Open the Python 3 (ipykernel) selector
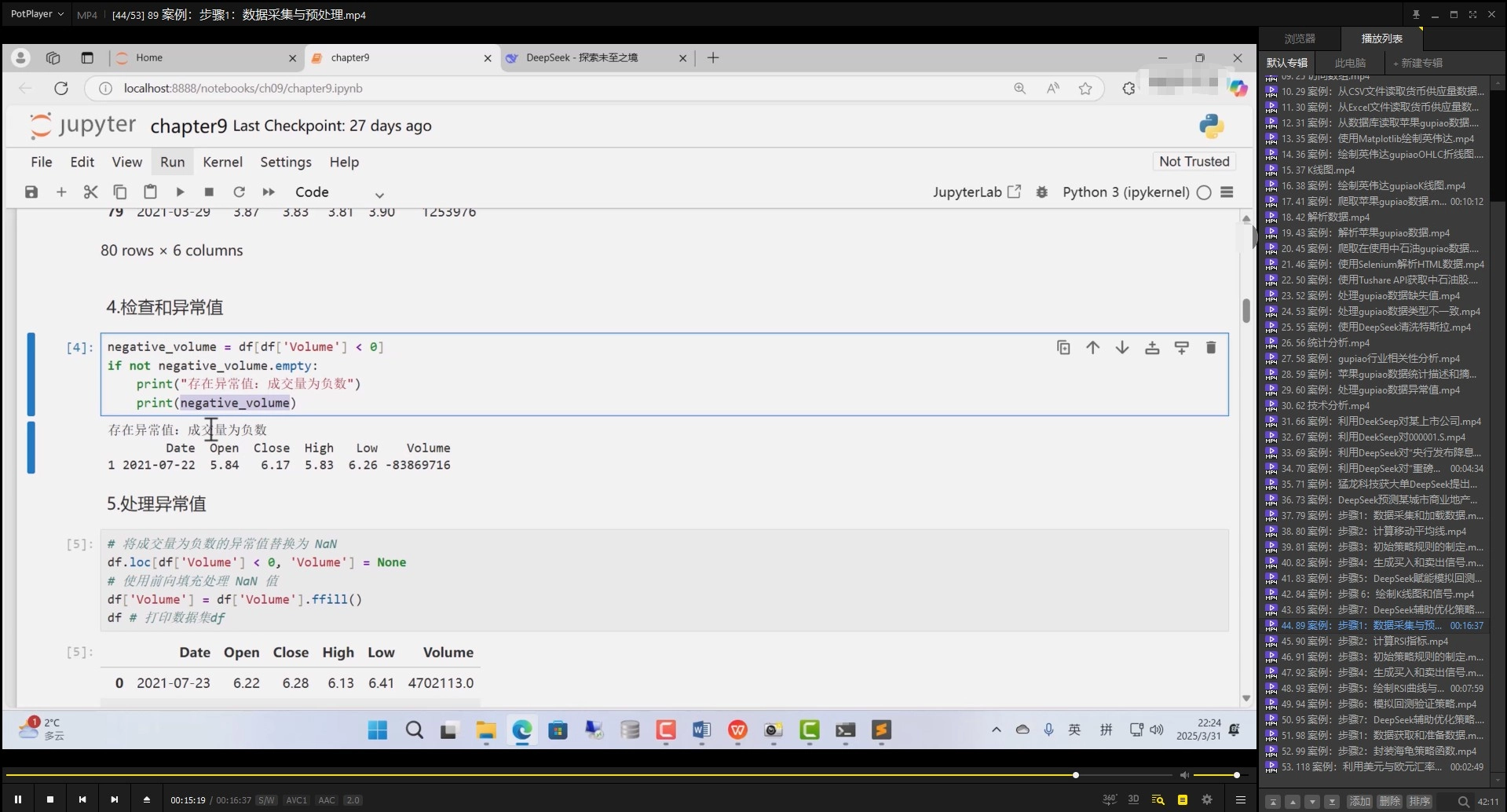This screenshot has width=1507, height=812. point(1125,192)
